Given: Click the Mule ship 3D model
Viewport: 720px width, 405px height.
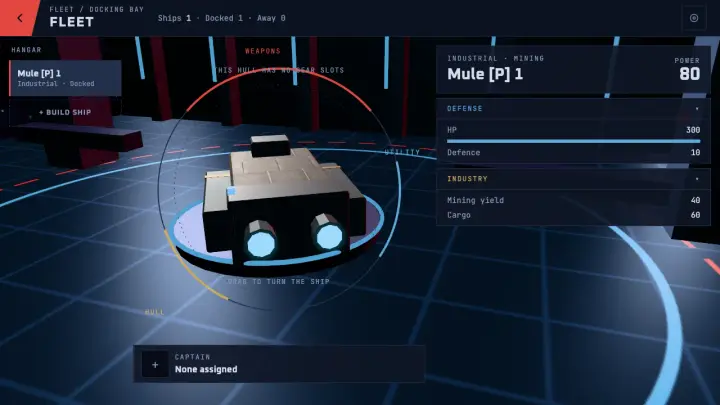Looking at the screenshot, I should [283, 202].
